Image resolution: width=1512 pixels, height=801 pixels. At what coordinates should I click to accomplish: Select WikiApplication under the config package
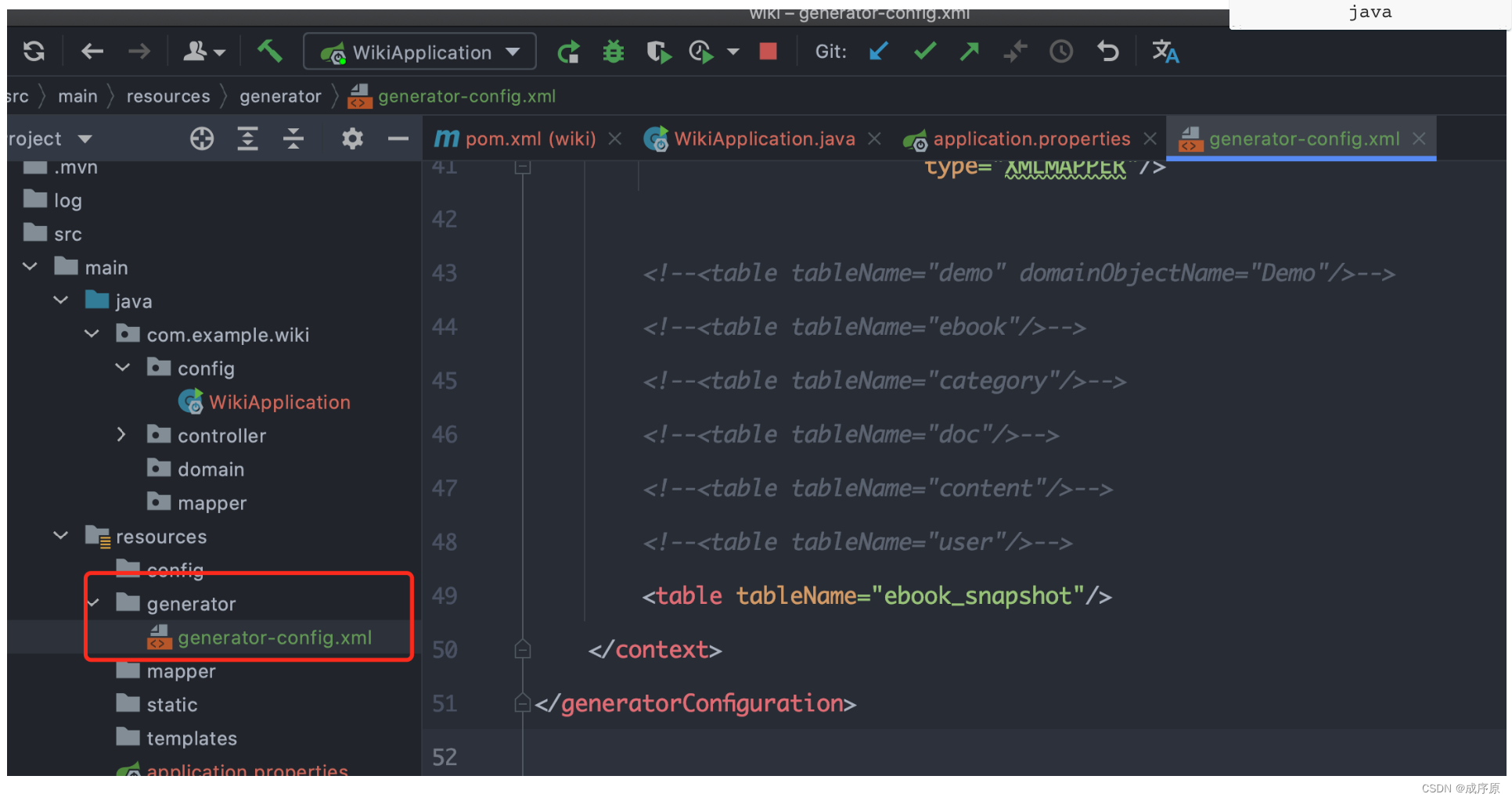point(279,401)
